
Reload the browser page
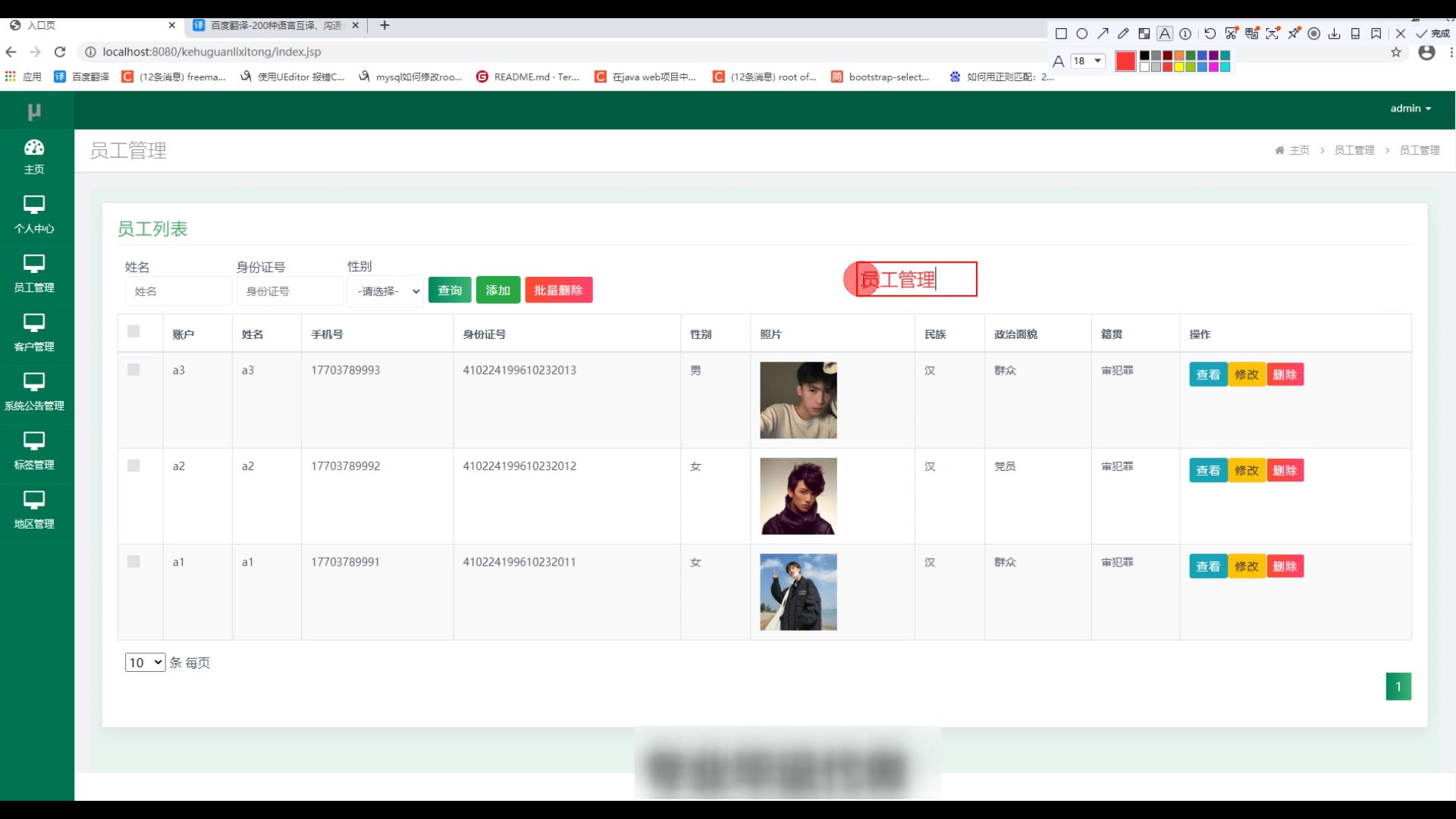tap(60, 52)
